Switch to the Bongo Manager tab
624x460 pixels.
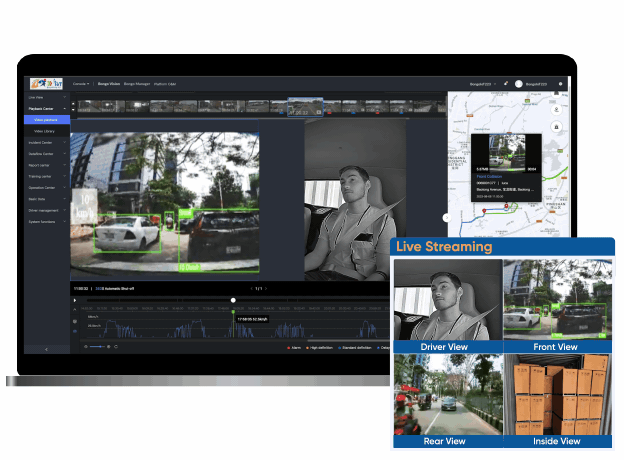click(x=136, y=84)
